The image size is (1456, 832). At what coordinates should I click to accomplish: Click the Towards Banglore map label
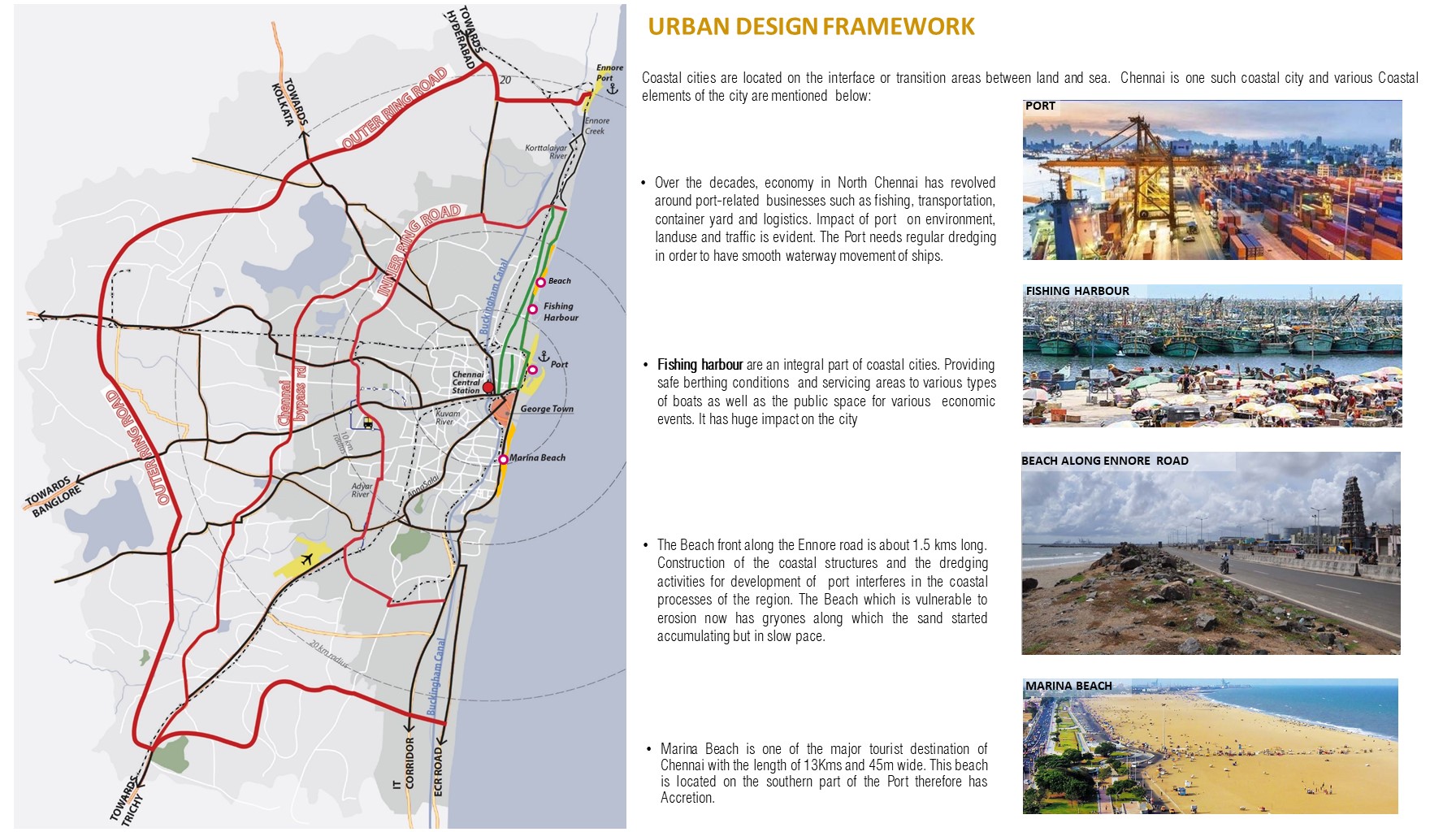coord(53,496)
